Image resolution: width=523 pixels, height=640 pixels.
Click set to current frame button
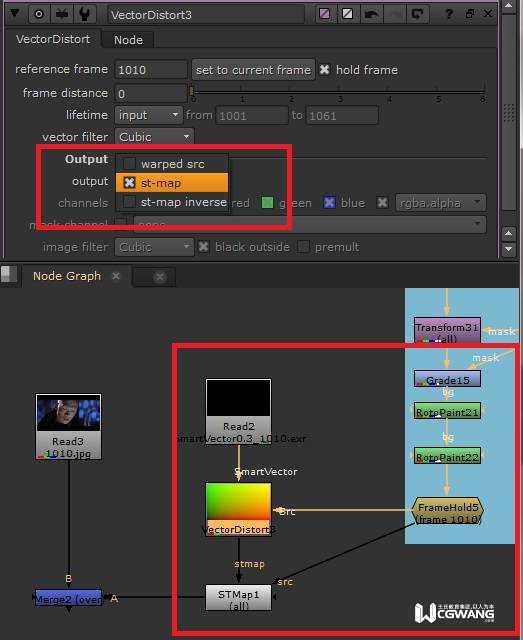254,70
